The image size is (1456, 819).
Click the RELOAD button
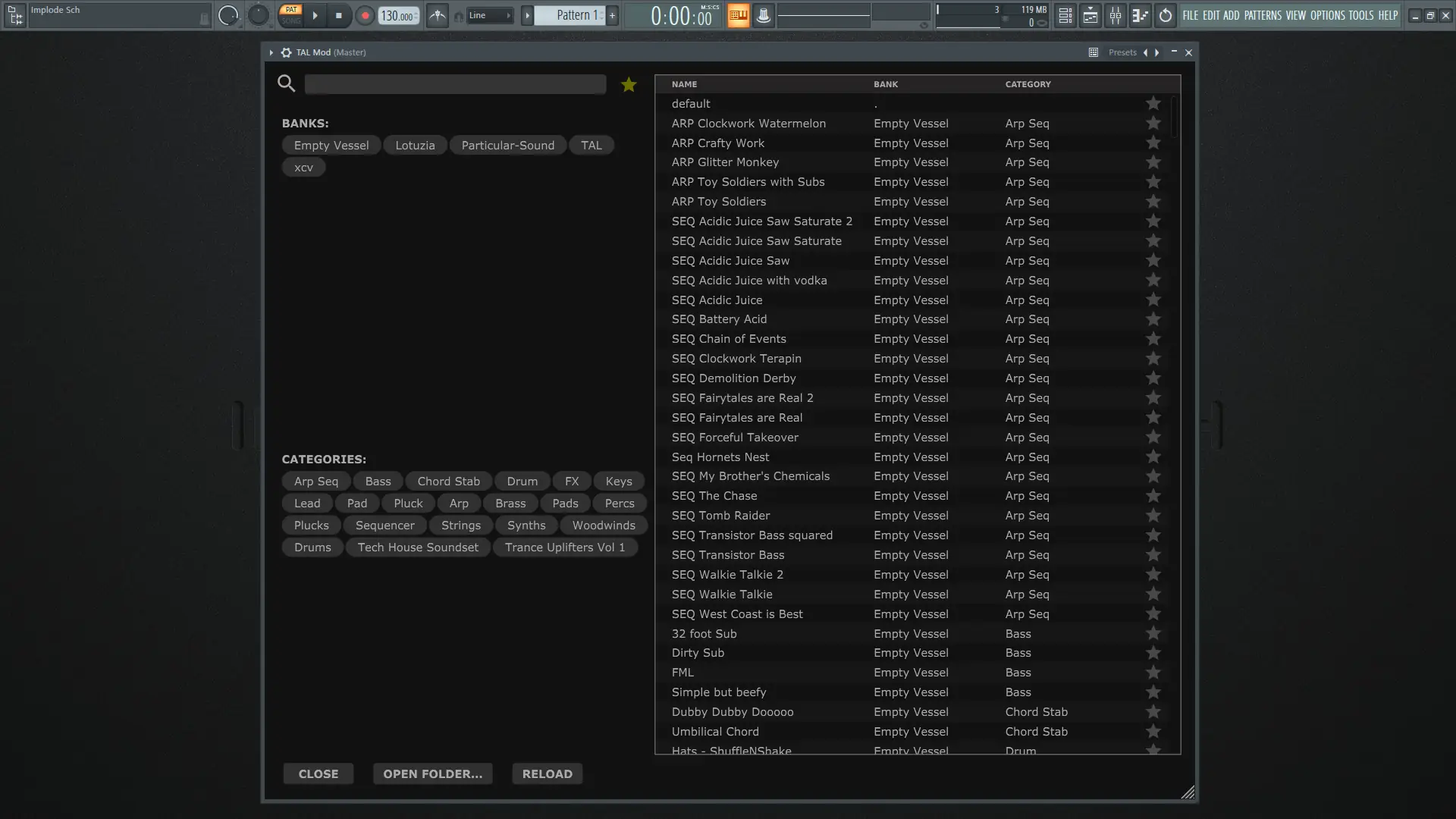pos(547,773)
